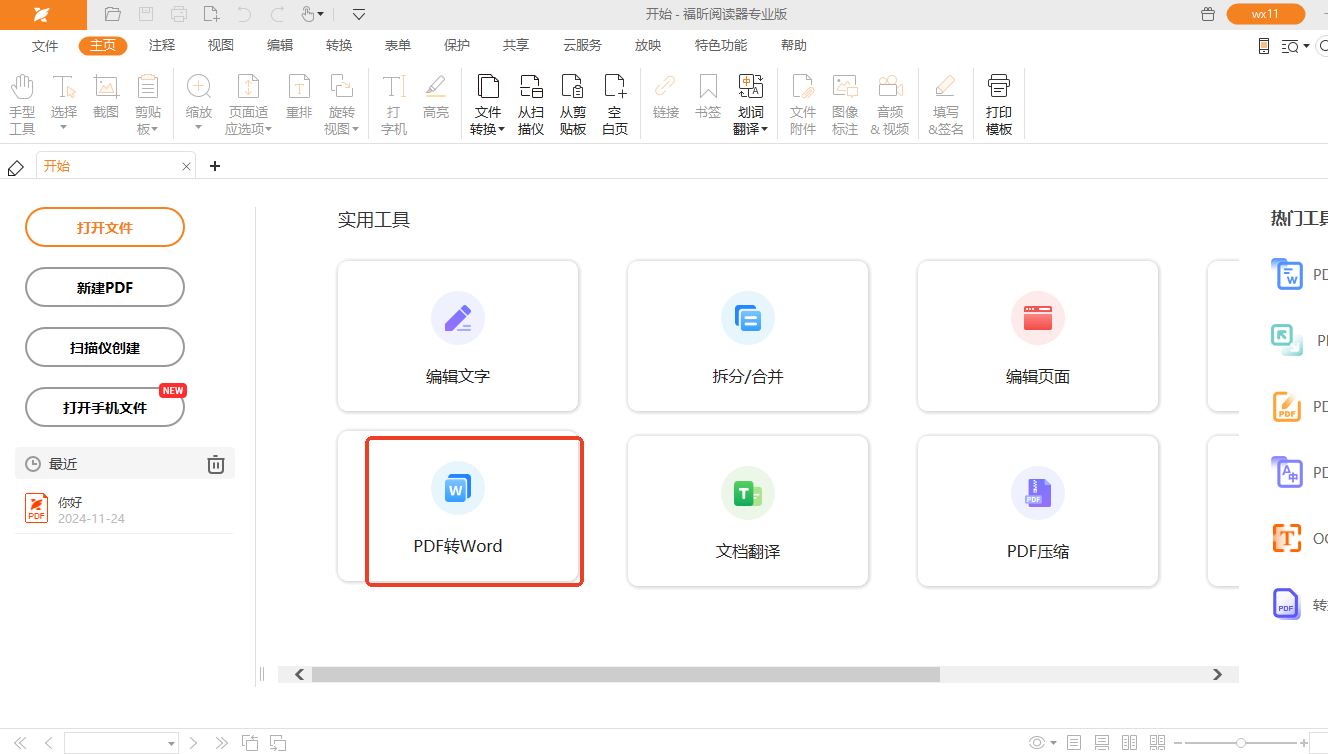Select the 手型工具 hand tool
The width and height of the screenshot is (1328, 754).
pos(22,104)
